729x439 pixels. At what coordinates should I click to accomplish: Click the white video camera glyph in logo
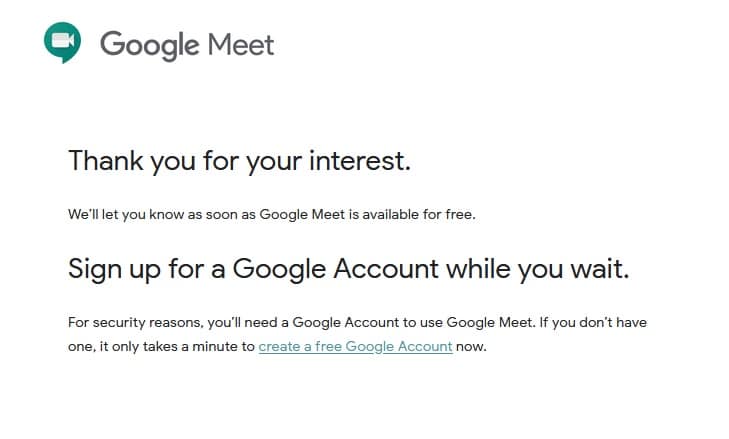pyautogui.click(x=63, y=40)
